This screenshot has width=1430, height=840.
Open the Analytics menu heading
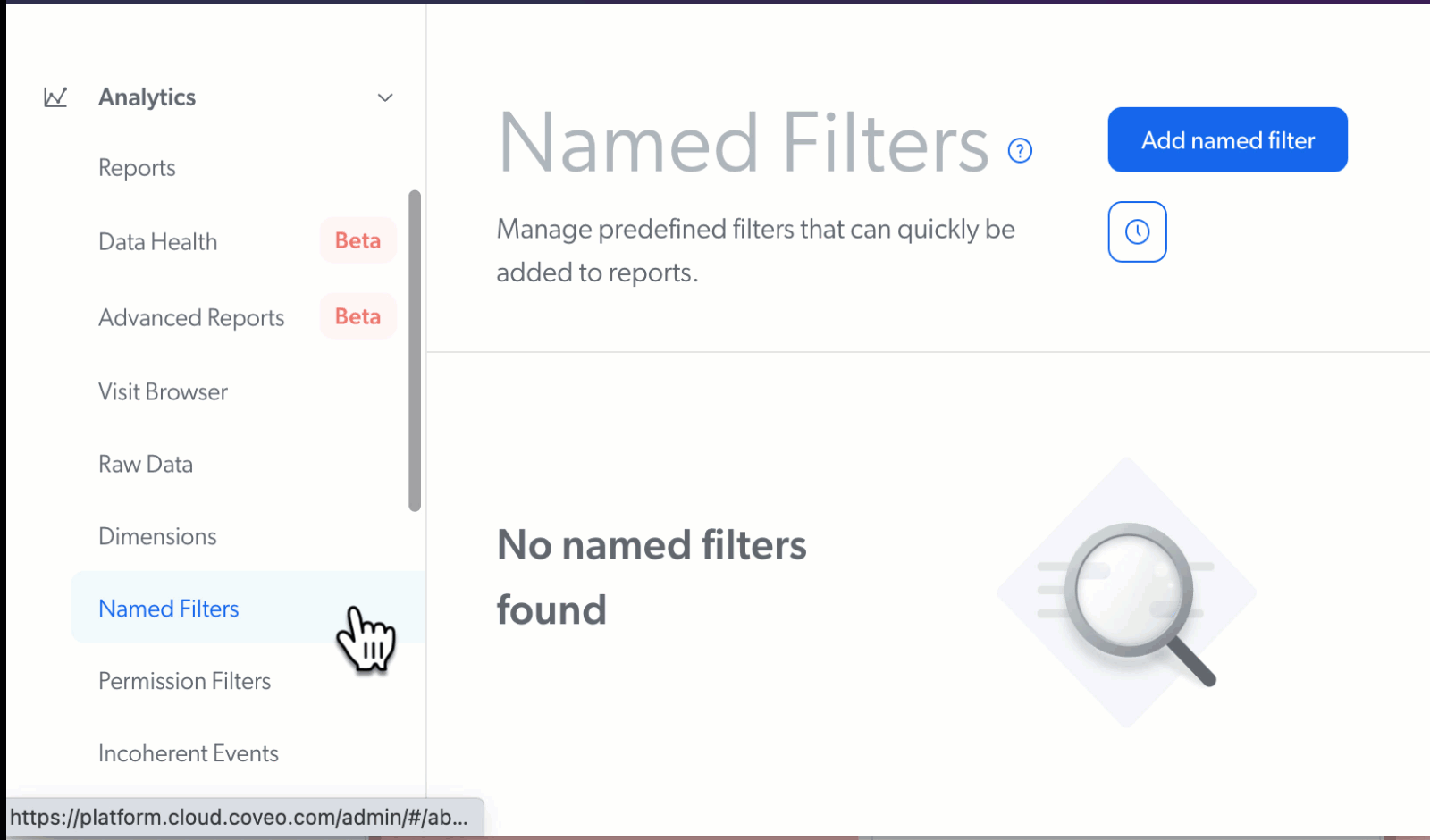tap(147, 97)
